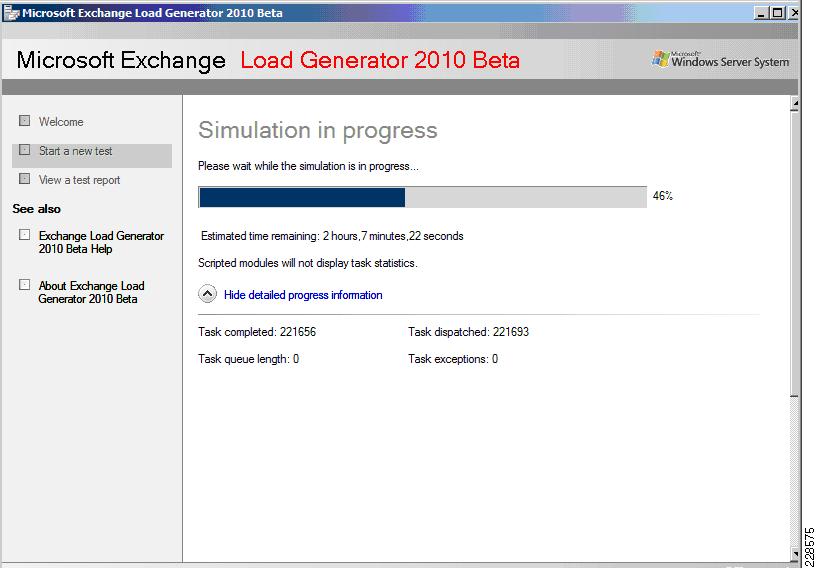Open About Exchange Load Generator 2010 Beta
Screen dimensions: 816x568
coord(91,293)
